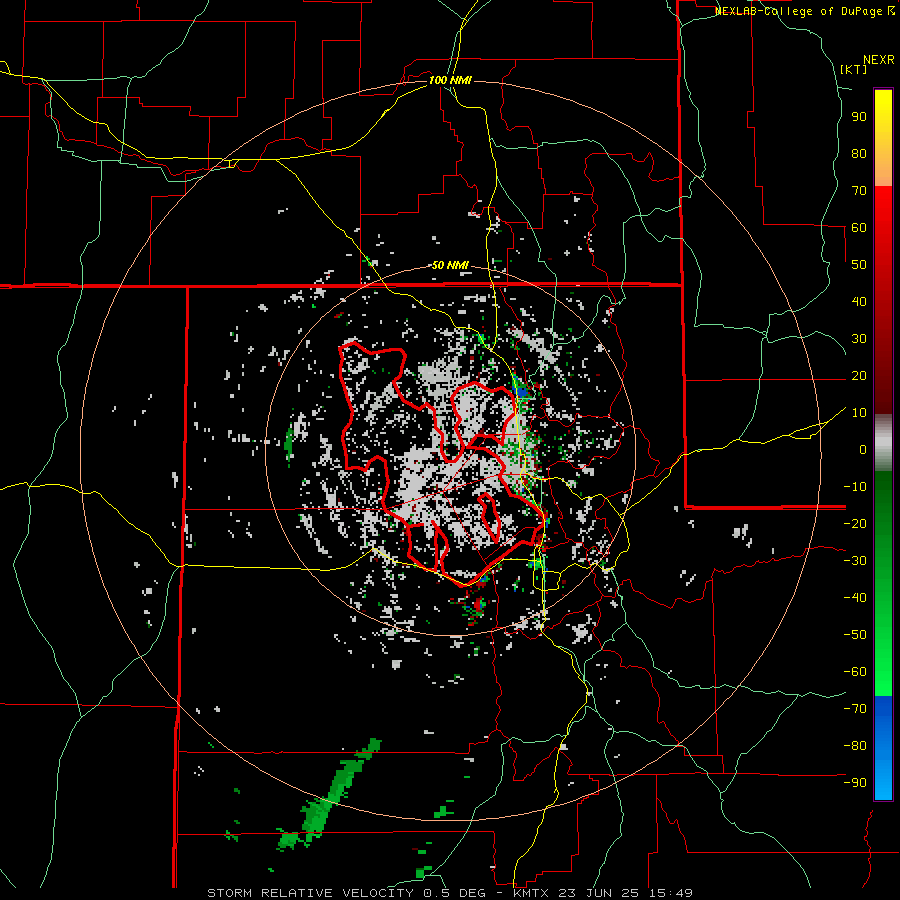The width and height of the screenshot is (900, 900).
Task: Click the positive 40 scale value
Action: (859, 301)
